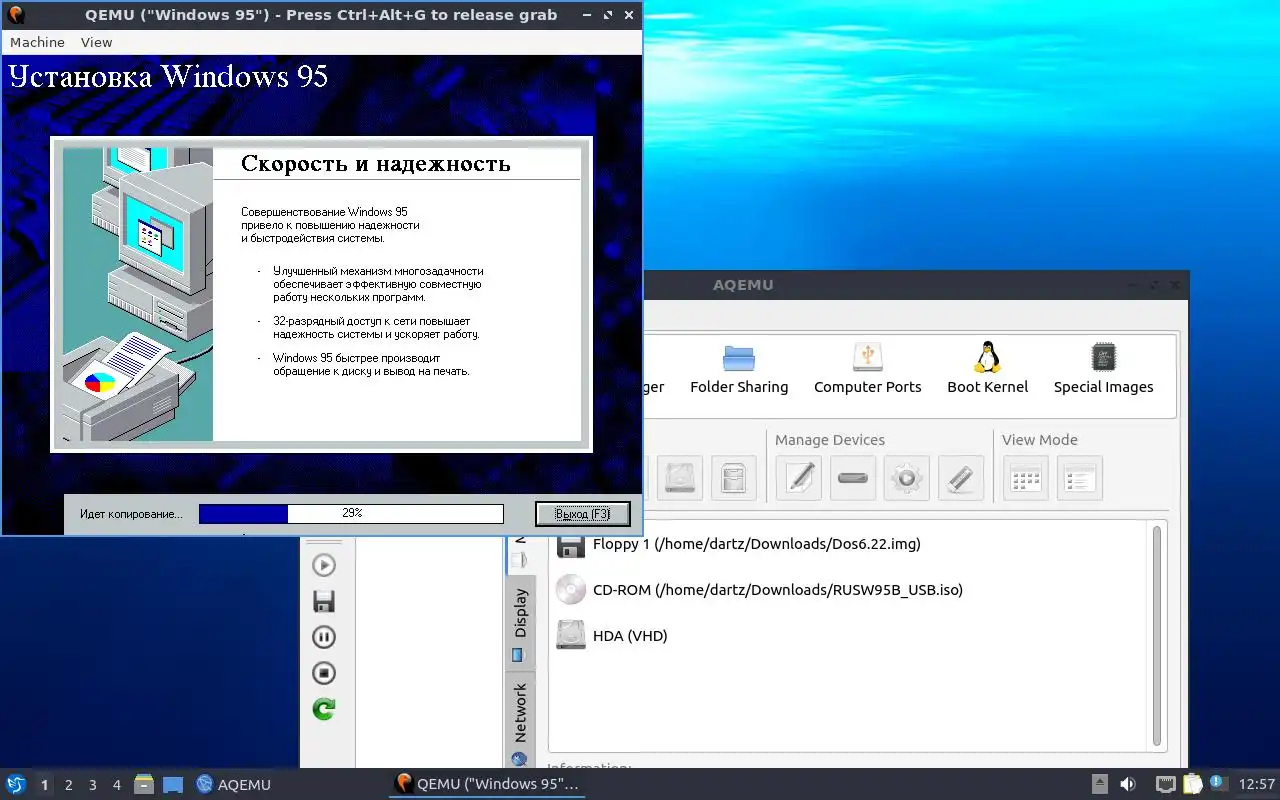Click taskbar clock showing 12:57
The image size is (1280, 800).
pyautogui.click(x=1257, y=784)
